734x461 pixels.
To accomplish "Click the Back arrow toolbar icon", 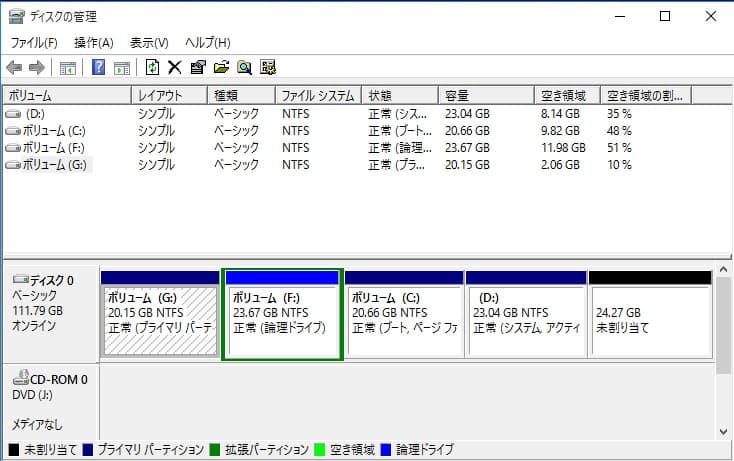I will pyautogui.click(x=14, y=68).
